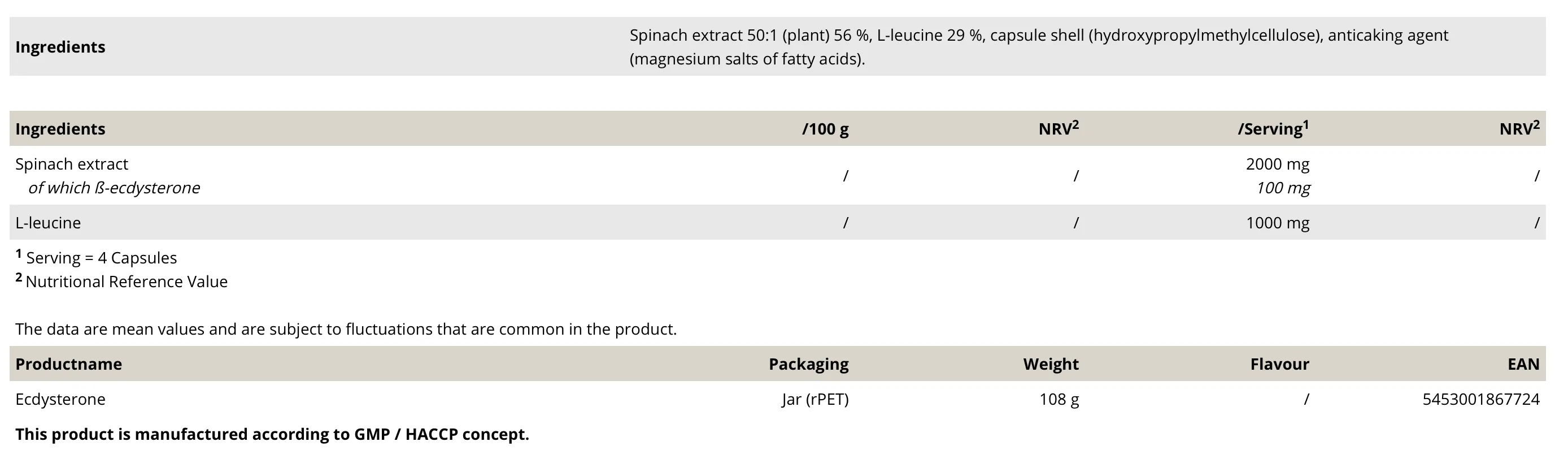Select the Nutritional Reference Value footnote
This screenshot has width=1568, height=476.
[126, 282]
